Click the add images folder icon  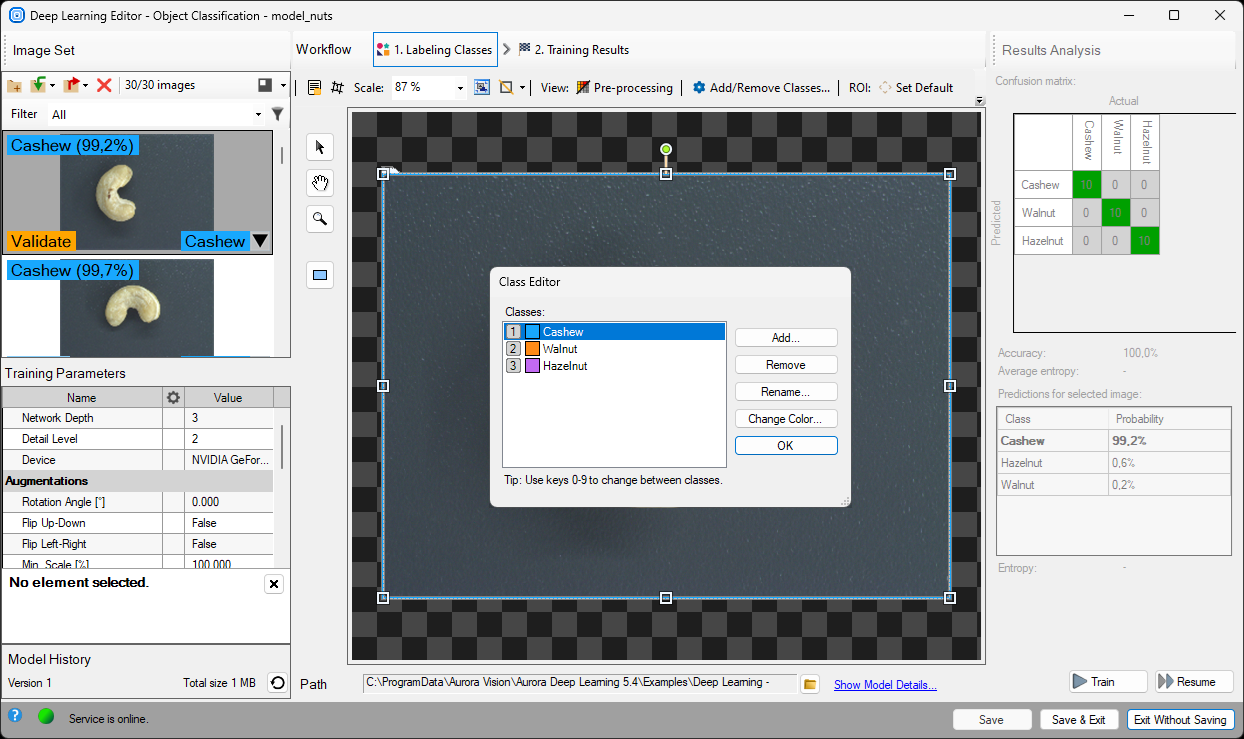(x=14, y=86)
